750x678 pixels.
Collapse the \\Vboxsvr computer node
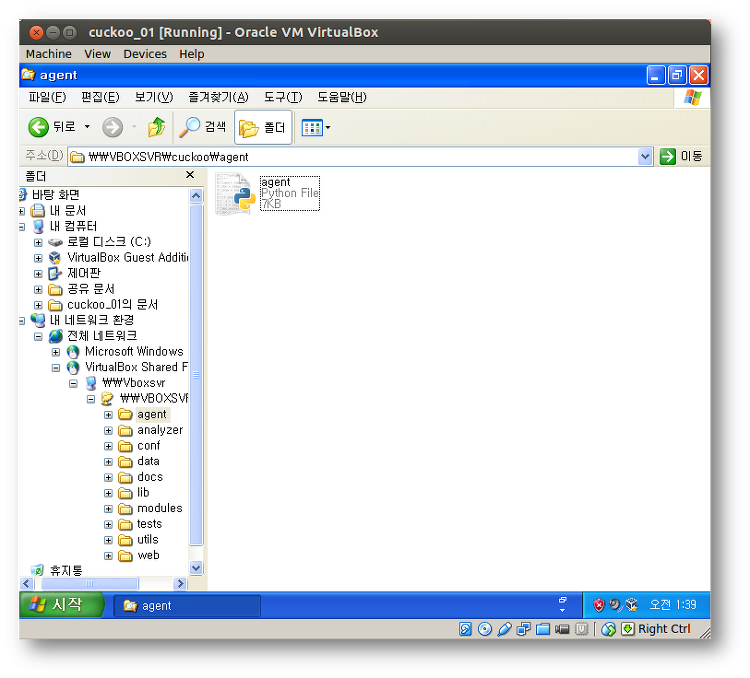click(x=73, y=384)
